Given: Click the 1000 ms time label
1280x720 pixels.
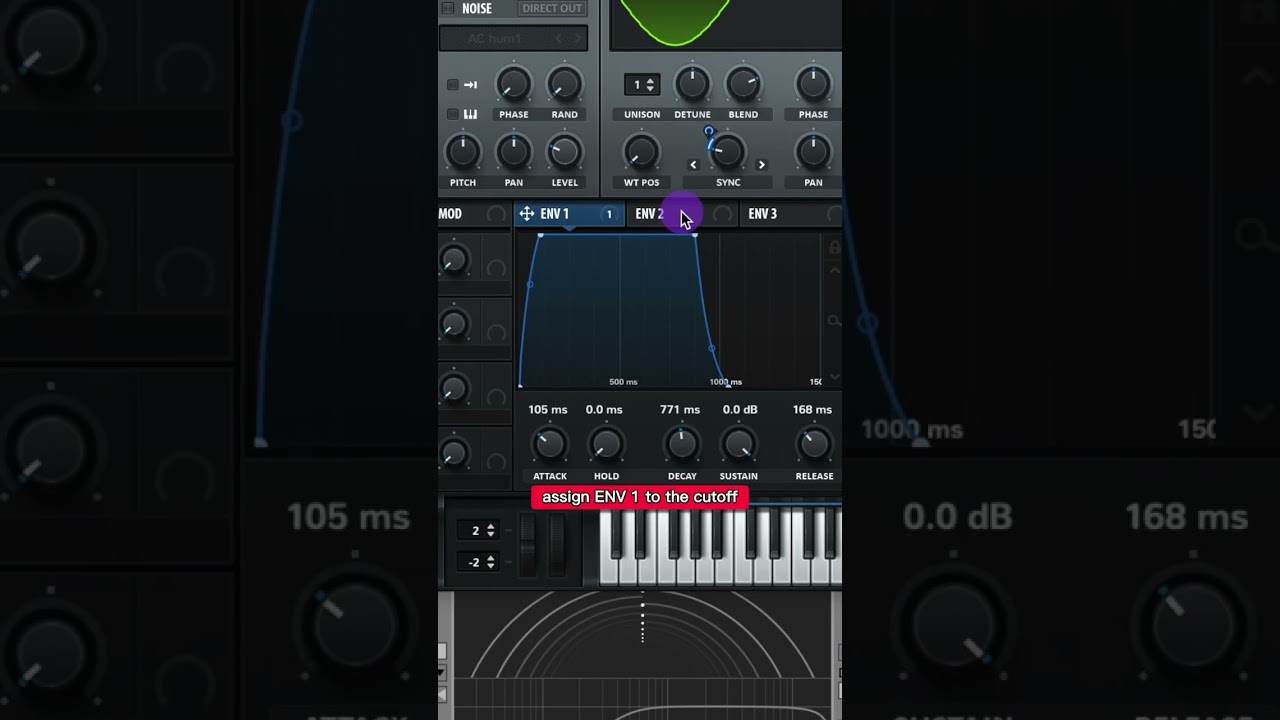Looking at the screenshot, I should point(726,382).
